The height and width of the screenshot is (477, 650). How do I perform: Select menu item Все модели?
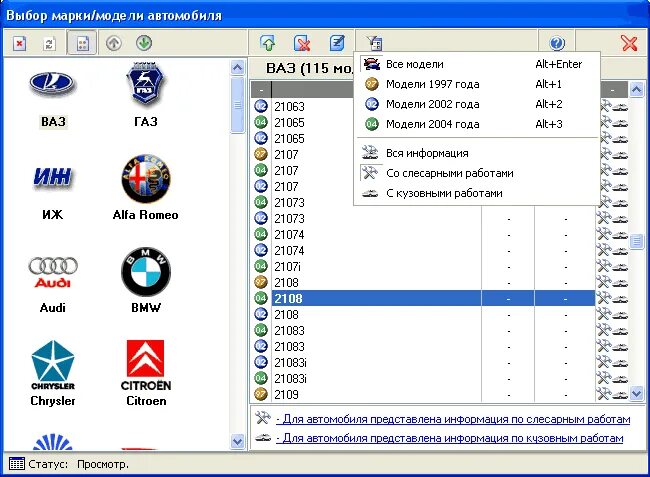pos(477,64)
